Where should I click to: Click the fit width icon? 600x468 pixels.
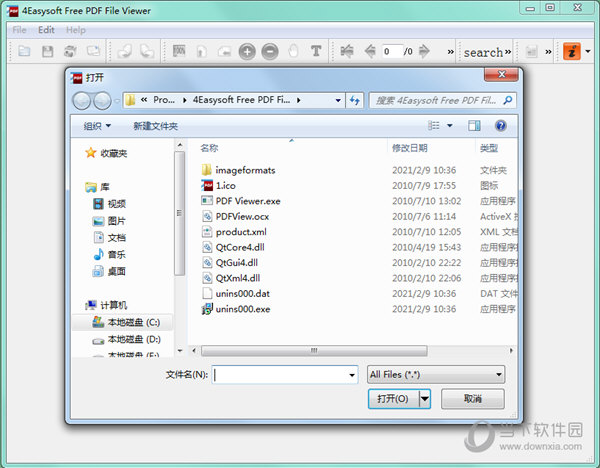pyautogui.click(x=225, y=51)
